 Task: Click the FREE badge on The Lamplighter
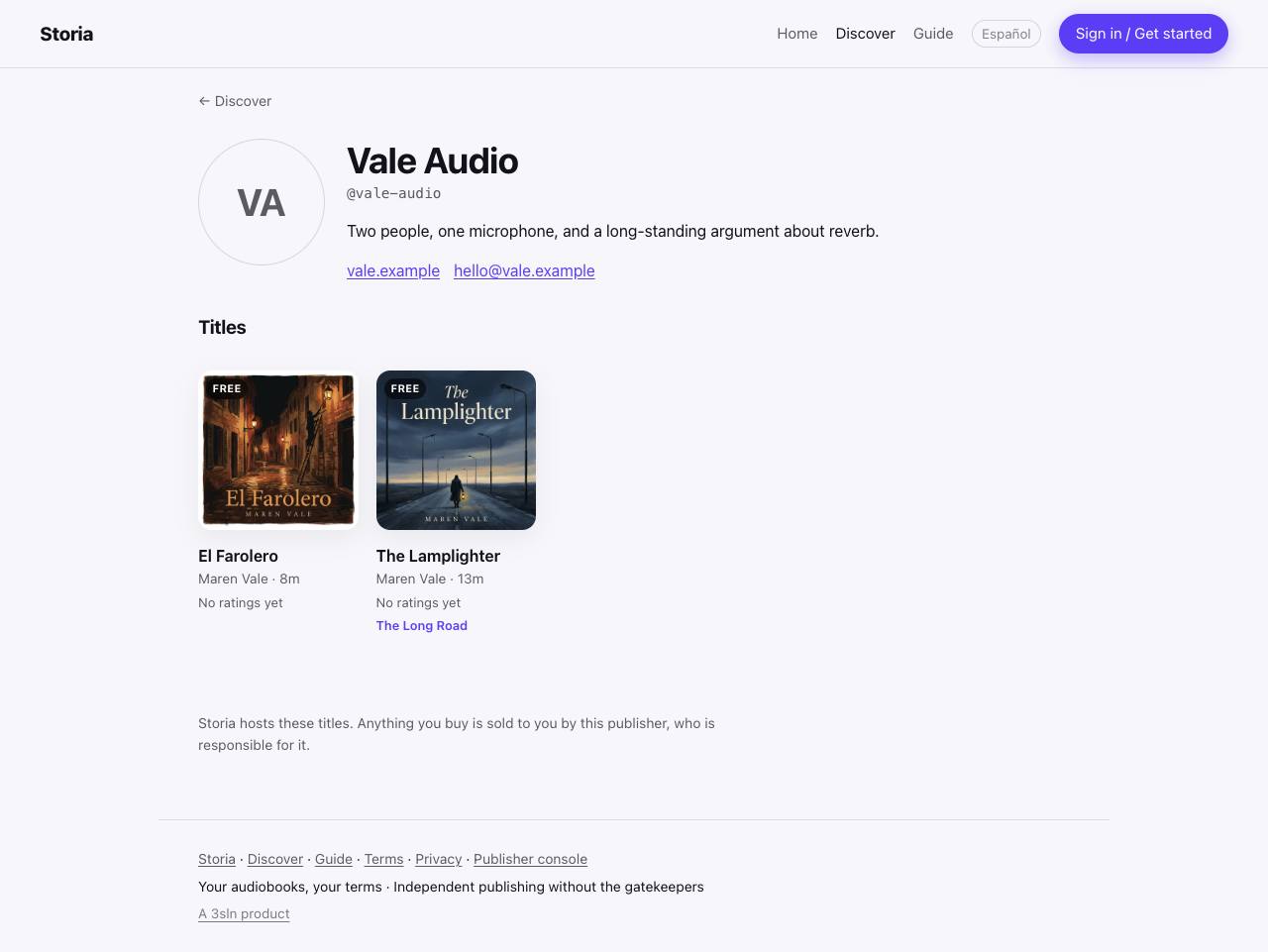405,388
